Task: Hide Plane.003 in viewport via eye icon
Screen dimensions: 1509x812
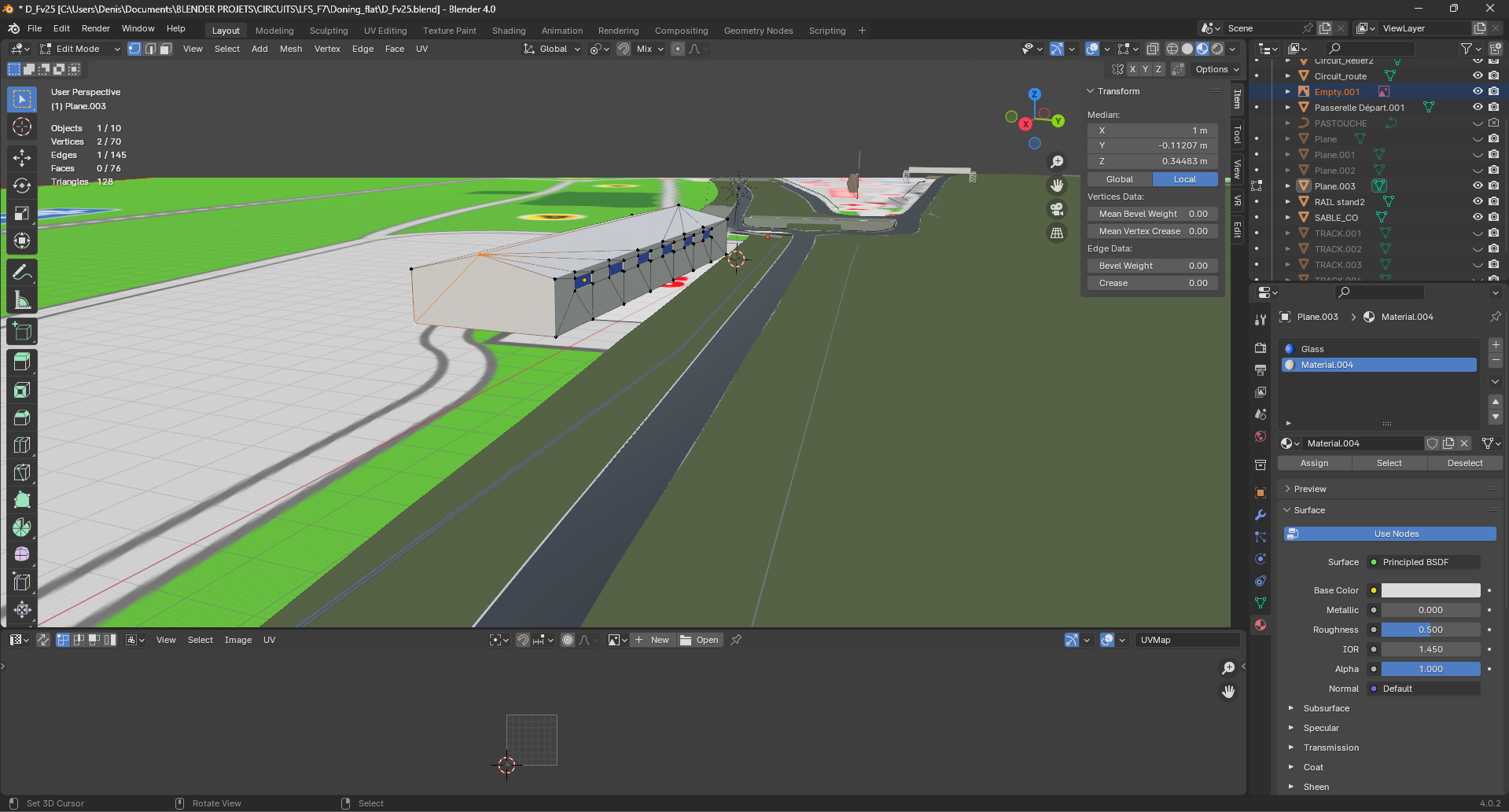Action: click(1478, 186)
